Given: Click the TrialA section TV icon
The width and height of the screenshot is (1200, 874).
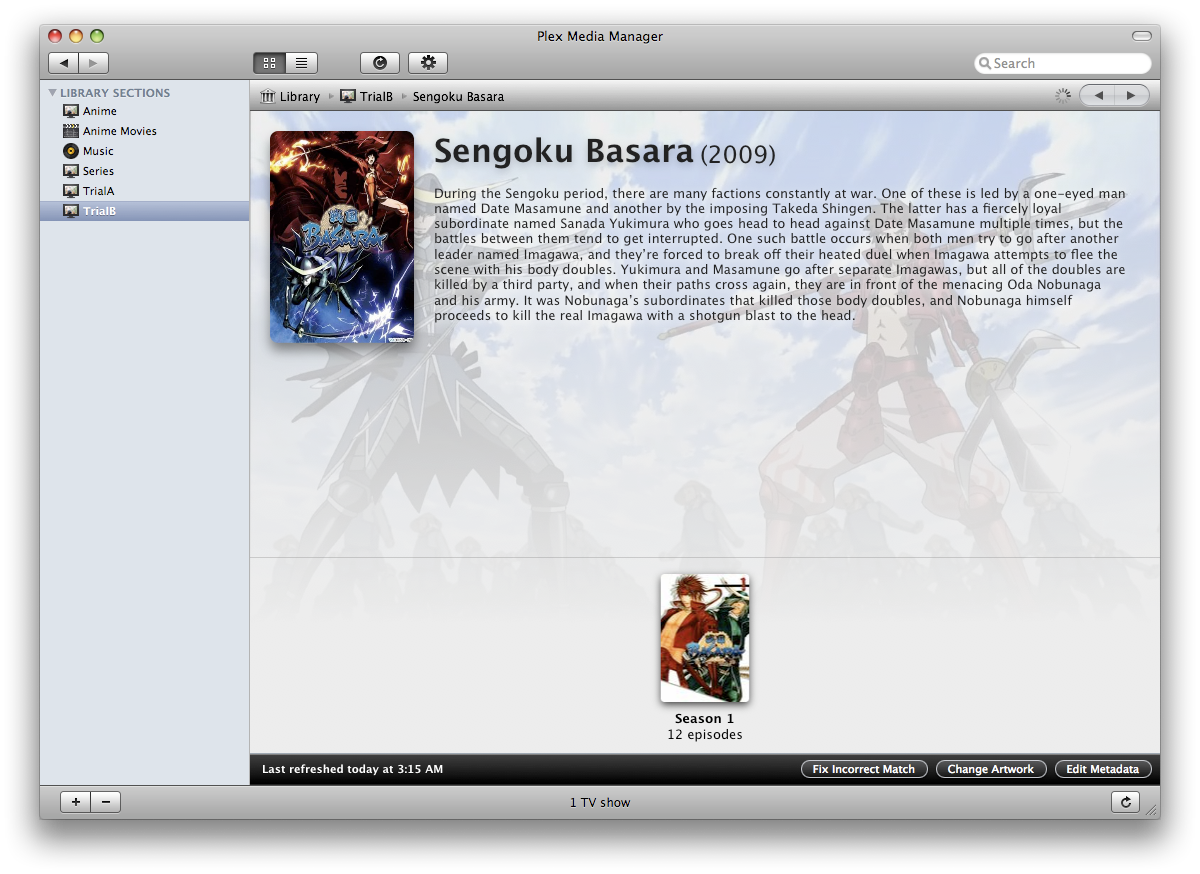Looking at the screenshot, I should 71,191.
